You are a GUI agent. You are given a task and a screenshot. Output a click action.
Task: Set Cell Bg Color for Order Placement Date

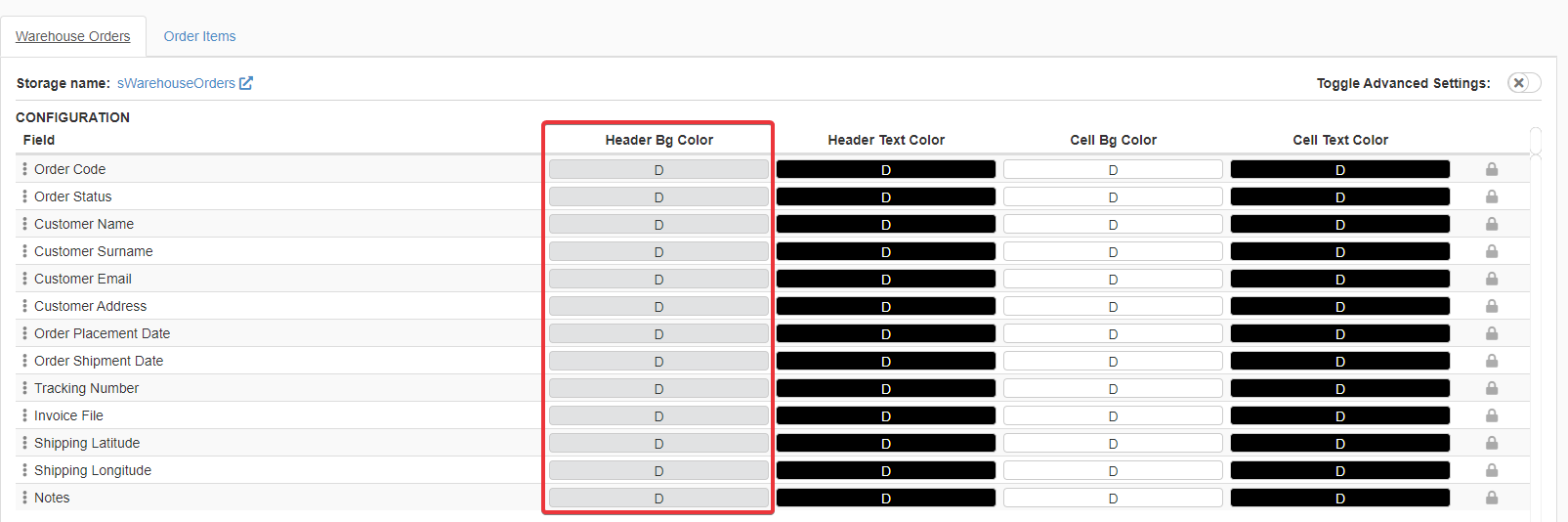coord(1113,333)
